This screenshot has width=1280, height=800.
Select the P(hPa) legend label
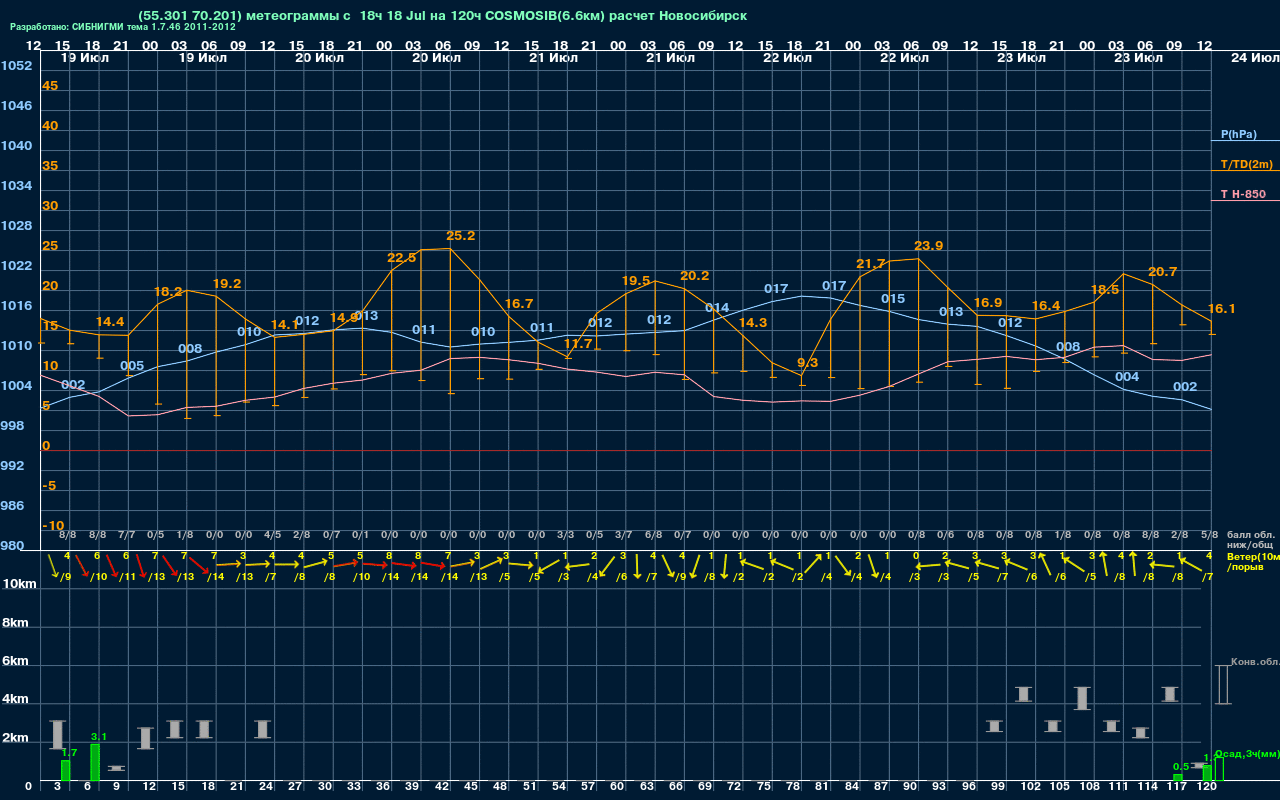(x=1239, y=134)
